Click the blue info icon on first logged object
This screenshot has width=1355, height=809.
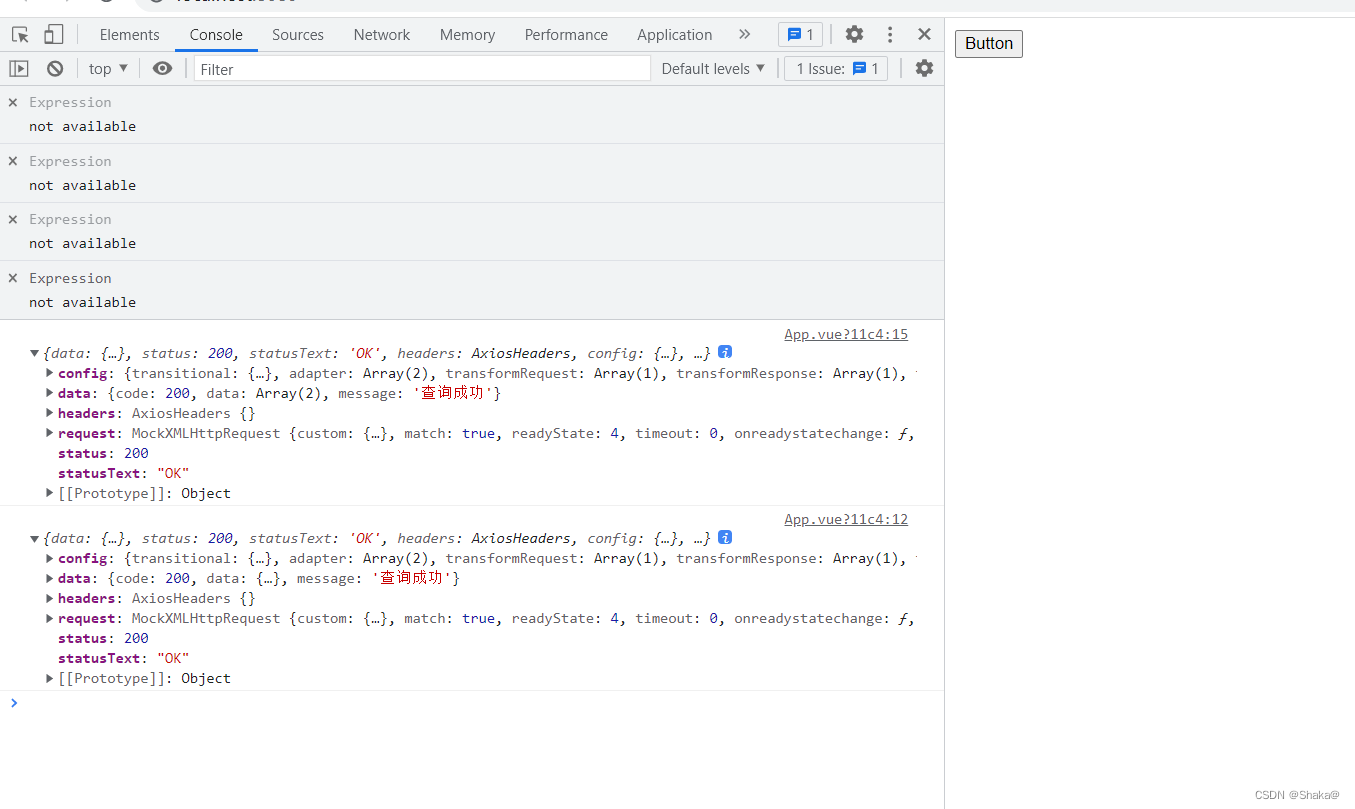725,352
